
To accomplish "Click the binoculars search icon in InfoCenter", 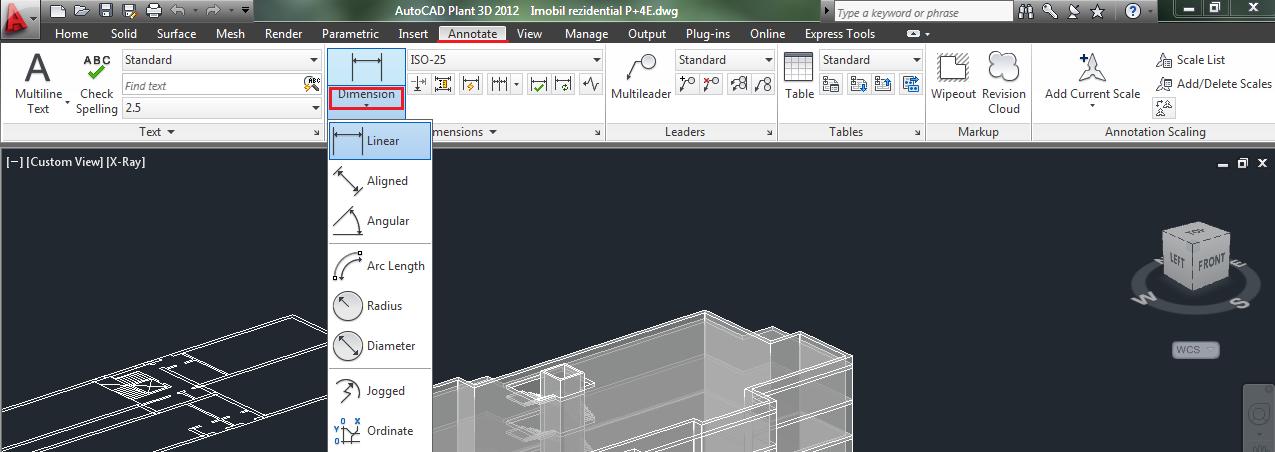I will click(1028, 12).
